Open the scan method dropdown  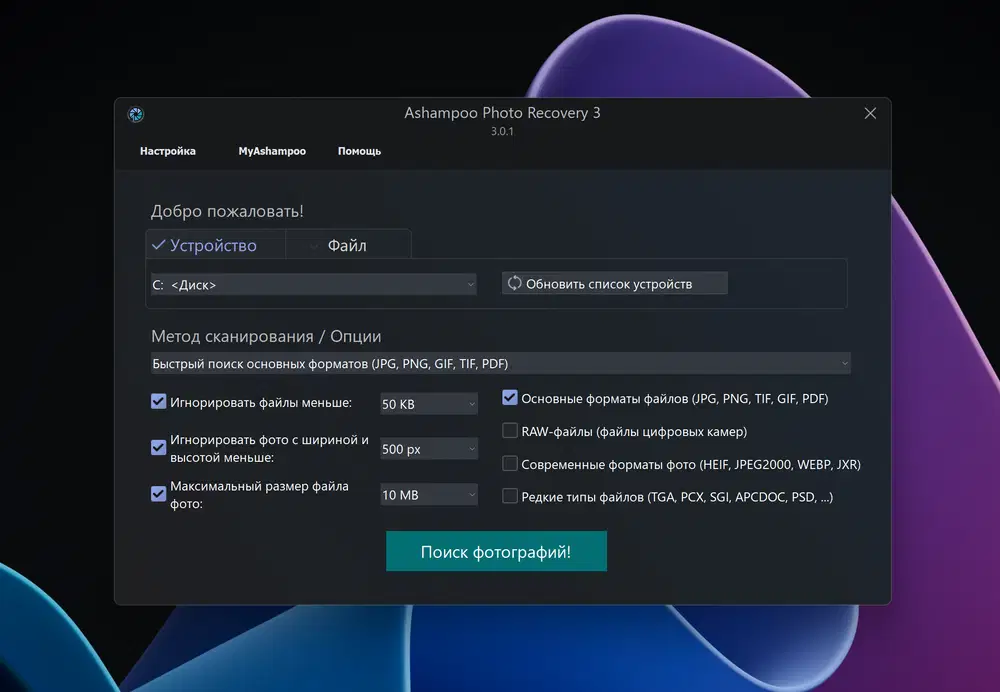[501, 364]
